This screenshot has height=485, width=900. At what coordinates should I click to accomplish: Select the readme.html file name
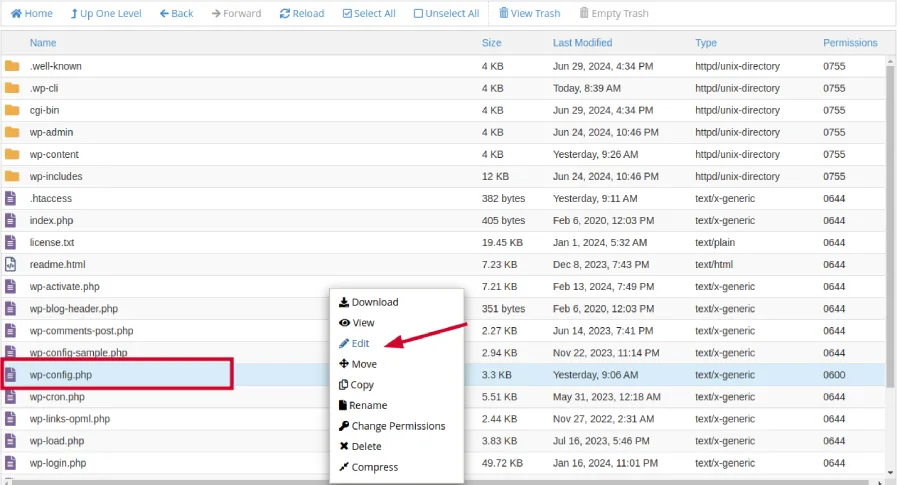57,265
